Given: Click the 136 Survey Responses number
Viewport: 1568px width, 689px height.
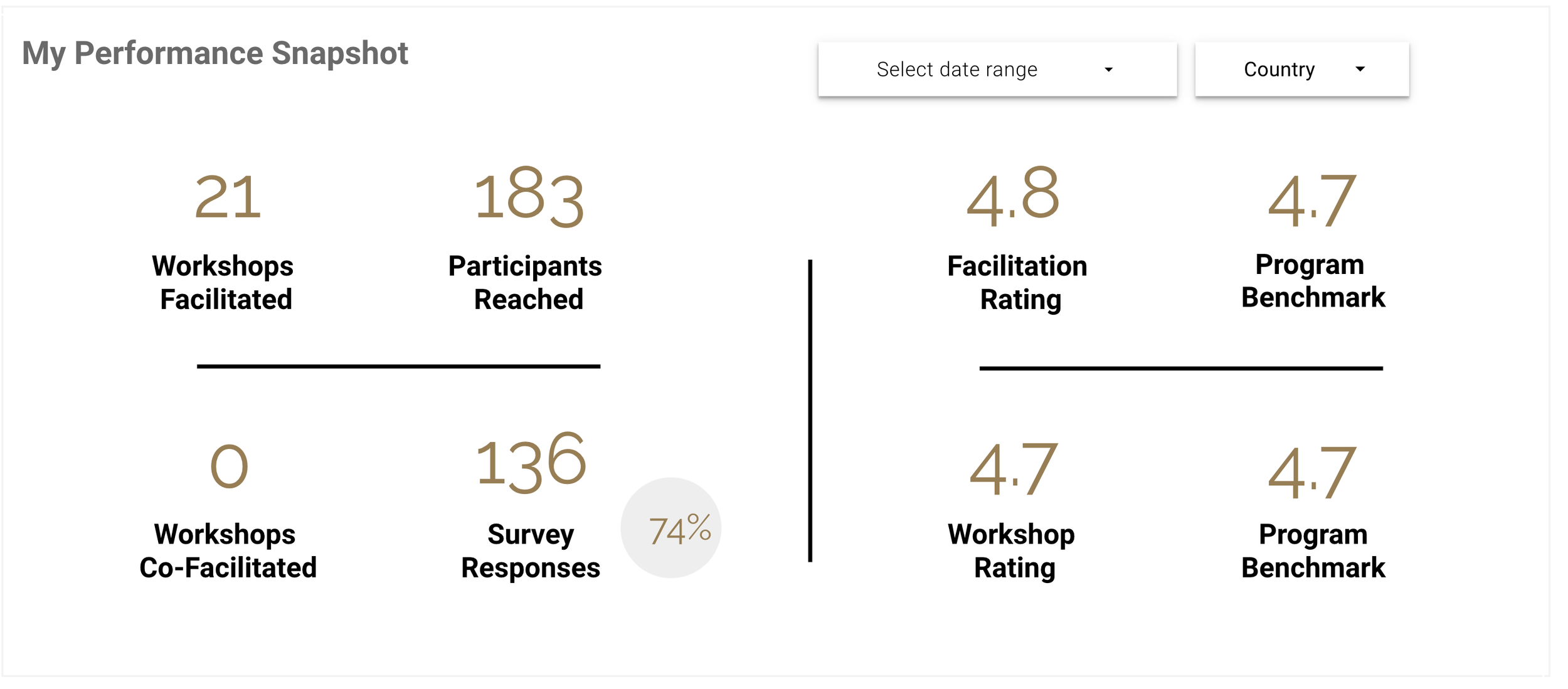Looking at the screenshot, I should (531, 463).
